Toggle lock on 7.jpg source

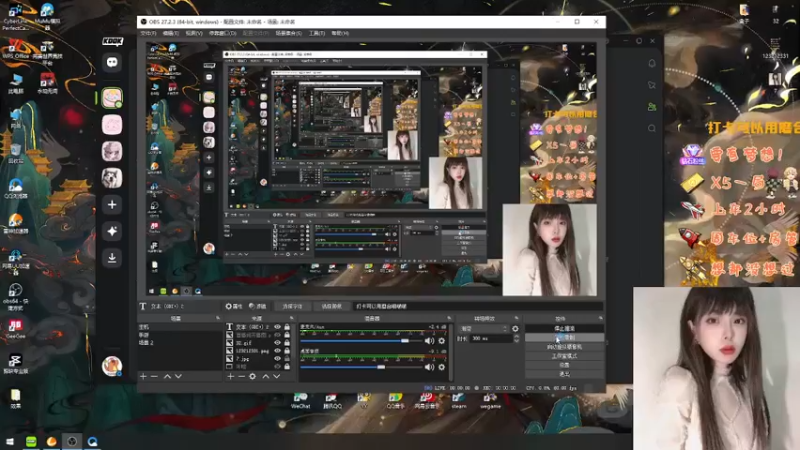pyautogui.click(x=287, y=359)
